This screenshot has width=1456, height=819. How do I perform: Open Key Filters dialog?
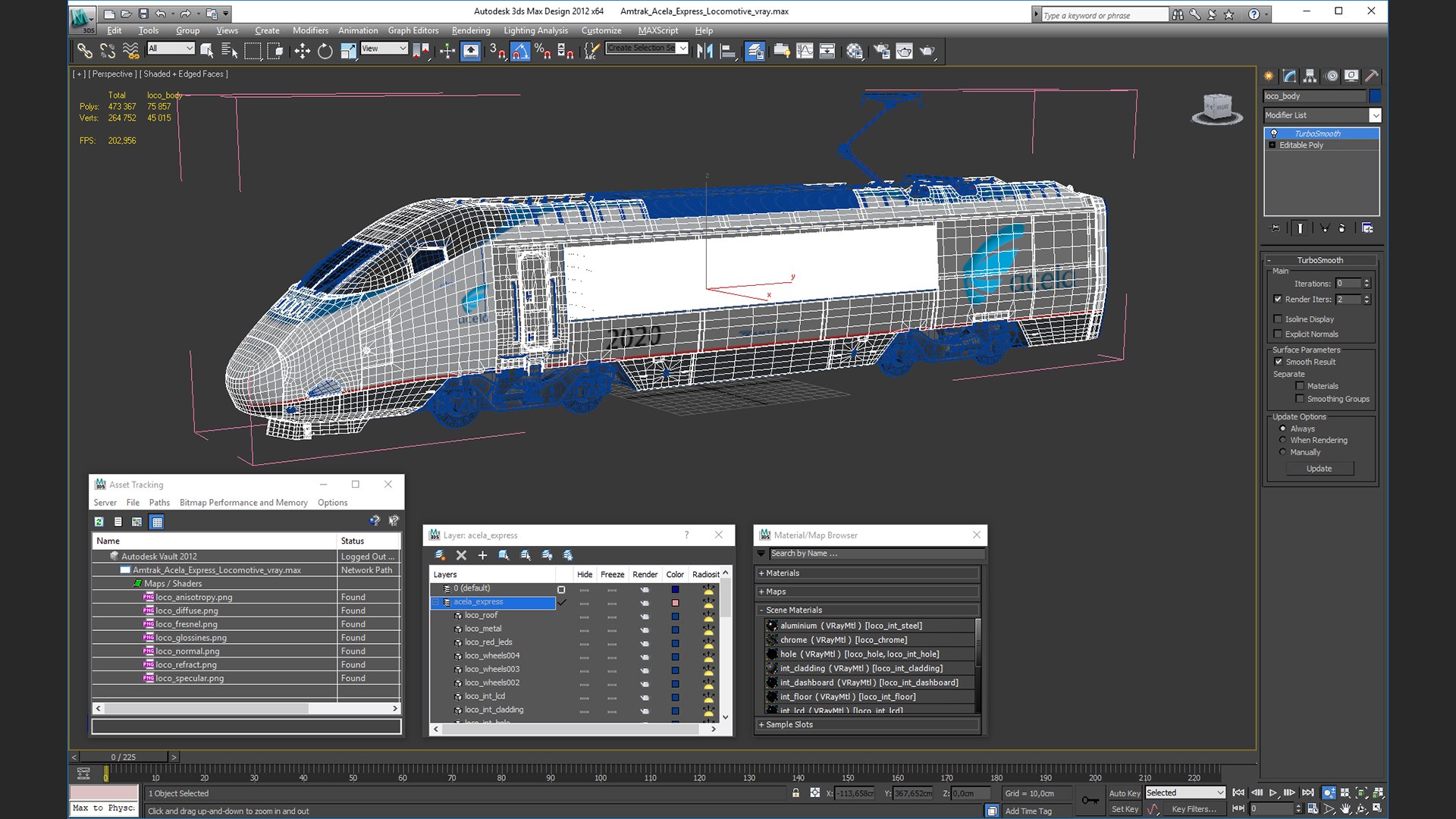tap(1194, 809)
